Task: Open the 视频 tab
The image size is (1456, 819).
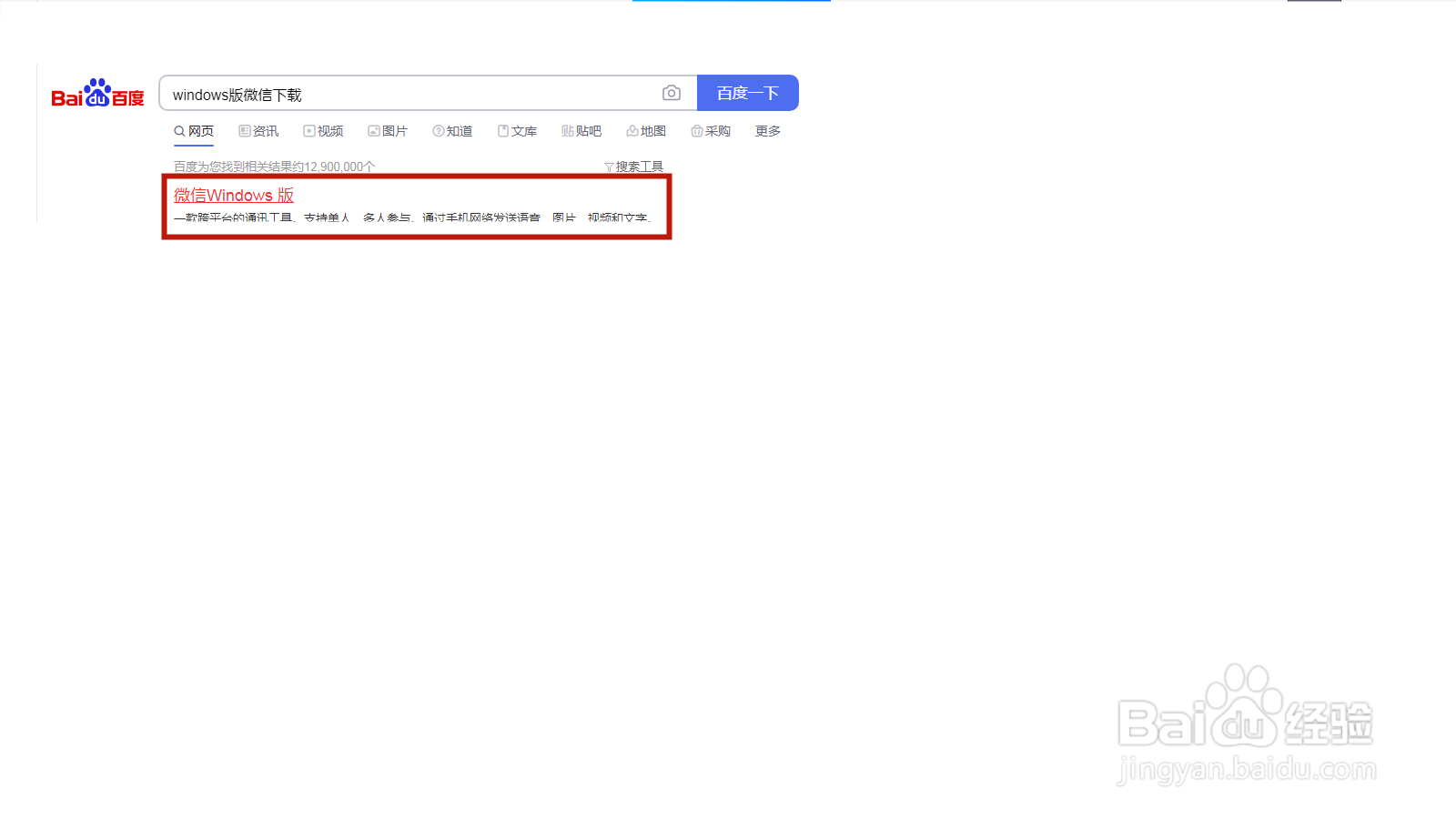Action: click(x=329, y=131)
